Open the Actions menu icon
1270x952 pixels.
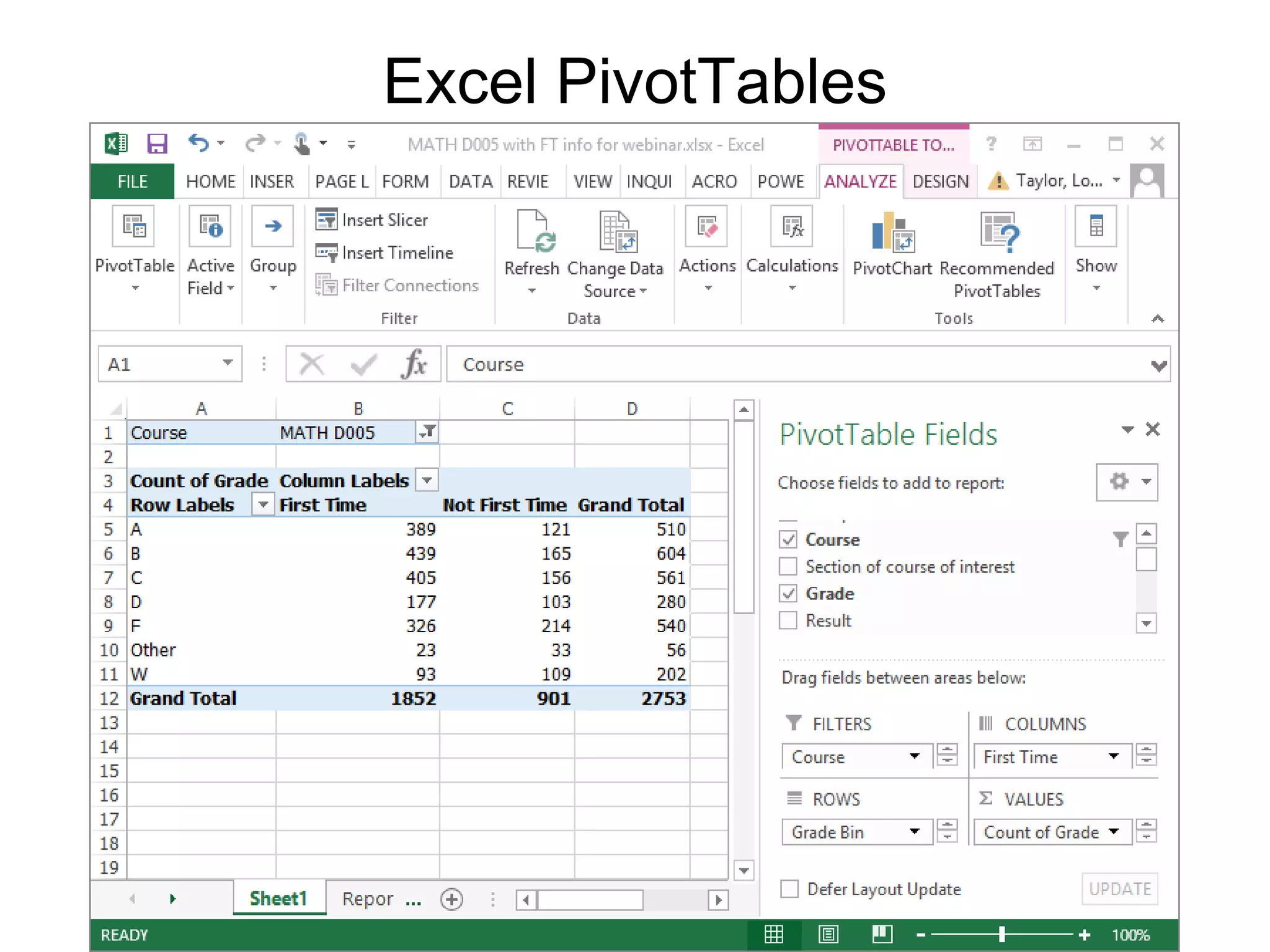(707, 226)
